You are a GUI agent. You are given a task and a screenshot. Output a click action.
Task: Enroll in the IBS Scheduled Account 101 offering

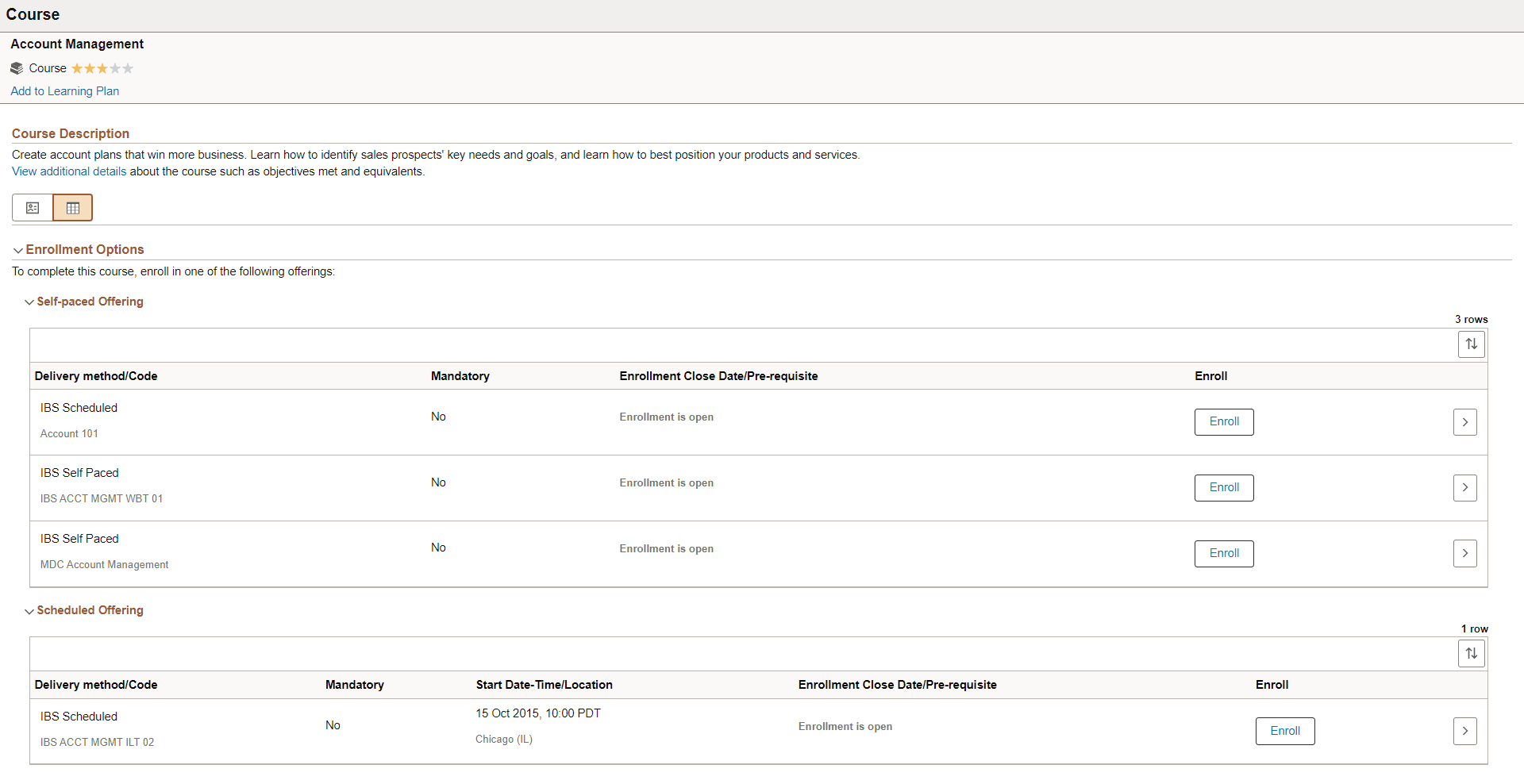(1223, 421)
